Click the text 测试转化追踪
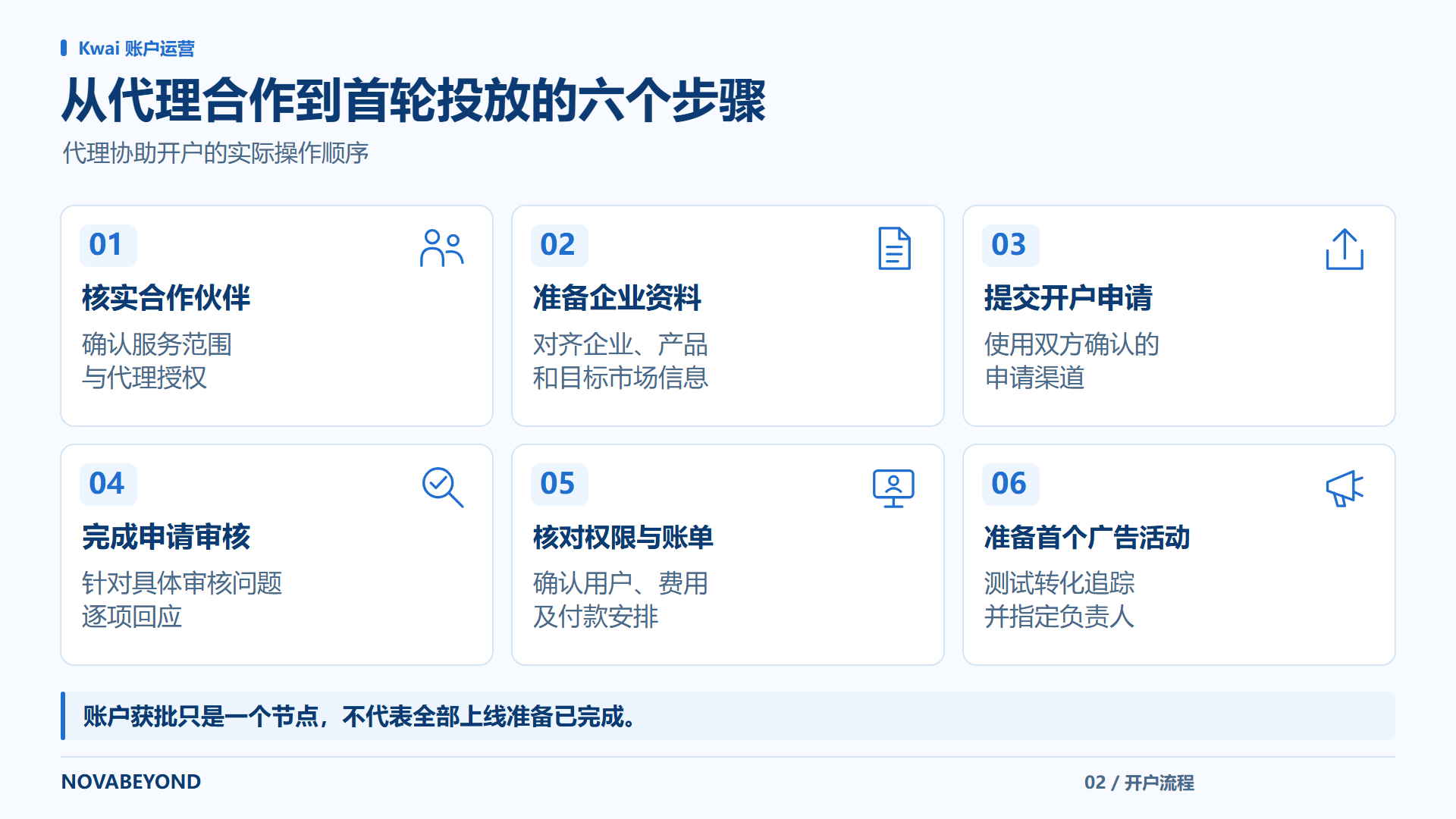 click(x=1059, y=583)
